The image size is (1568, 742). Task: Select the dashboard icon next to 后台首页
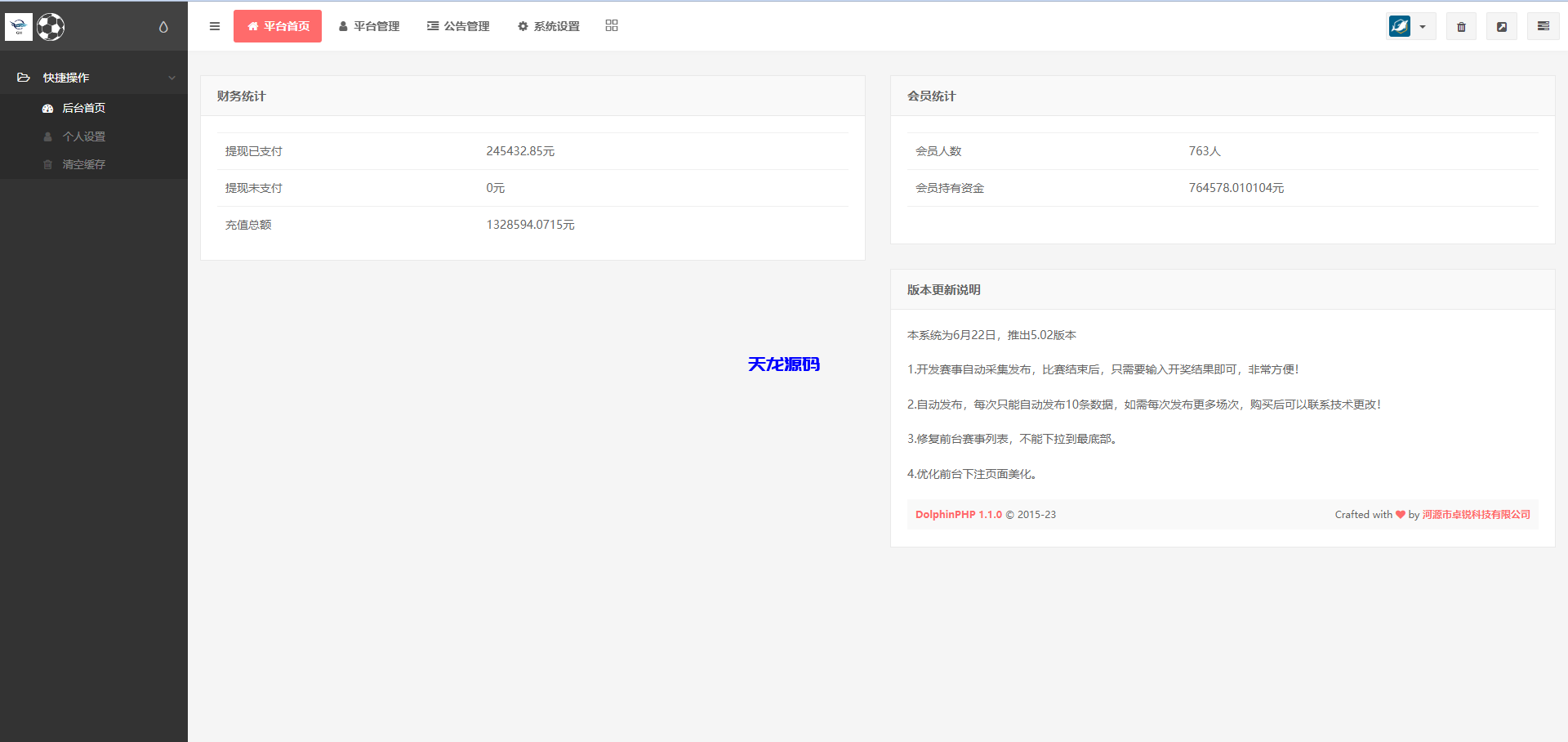47,107
